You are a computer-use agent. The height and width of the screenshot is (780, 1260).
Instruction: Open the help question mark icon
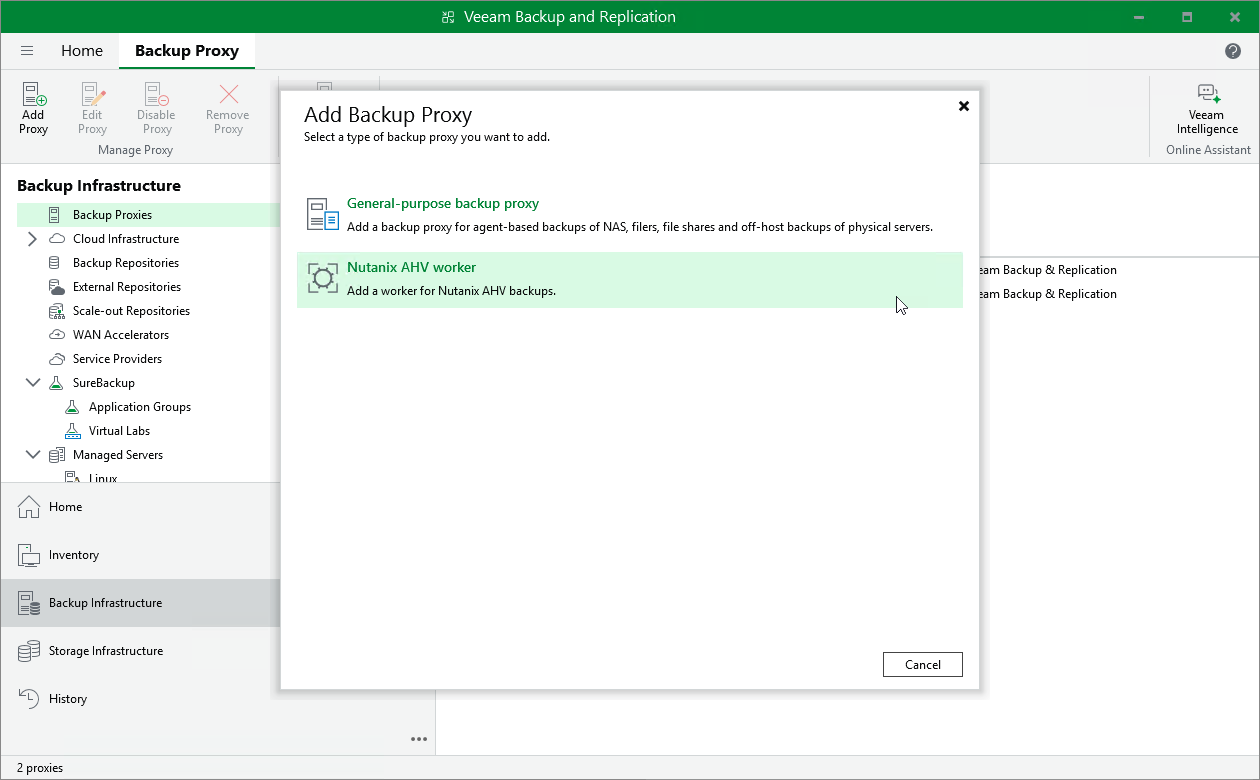pos(1233,51)
